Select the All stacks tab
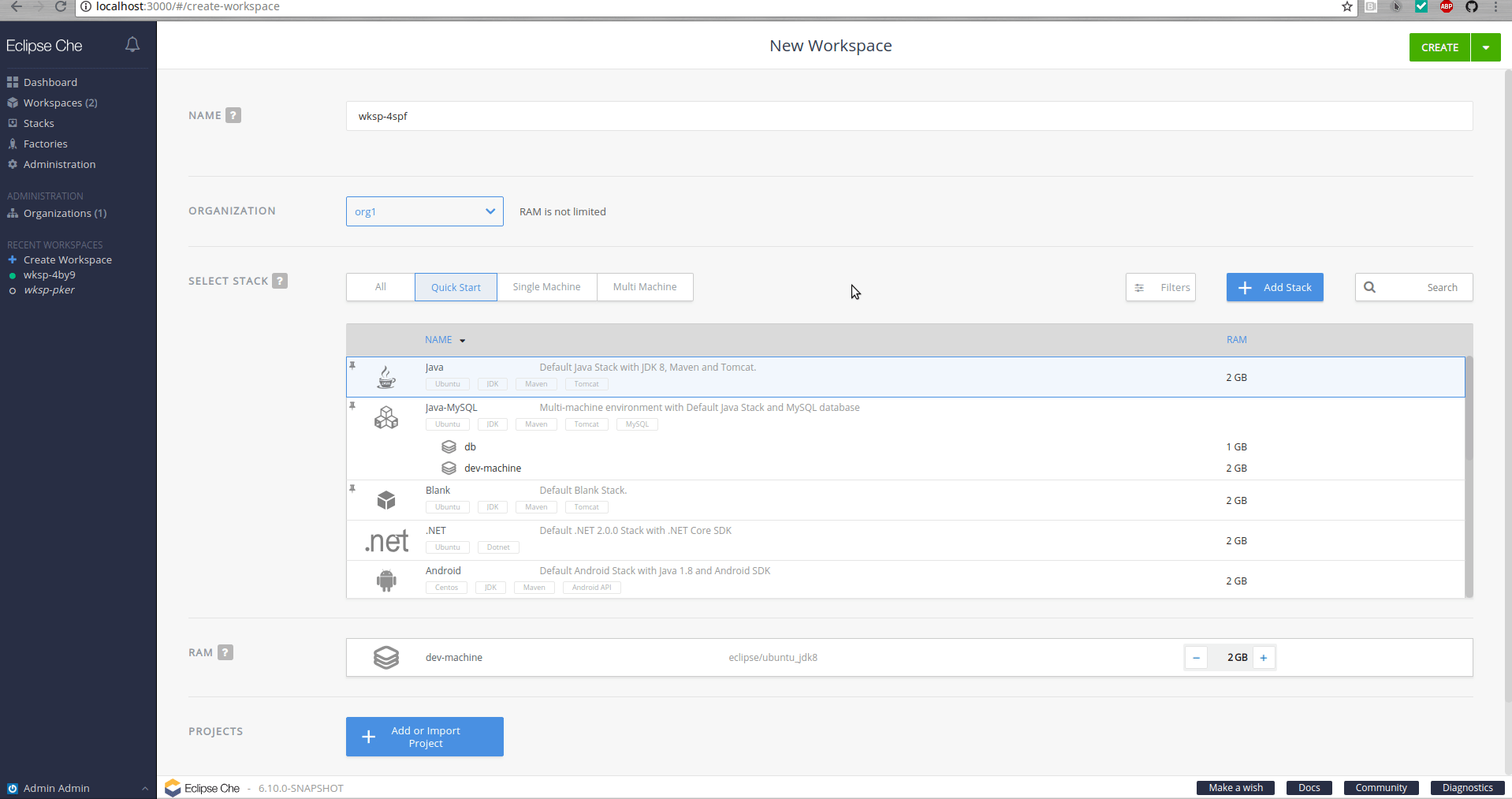 381,287
